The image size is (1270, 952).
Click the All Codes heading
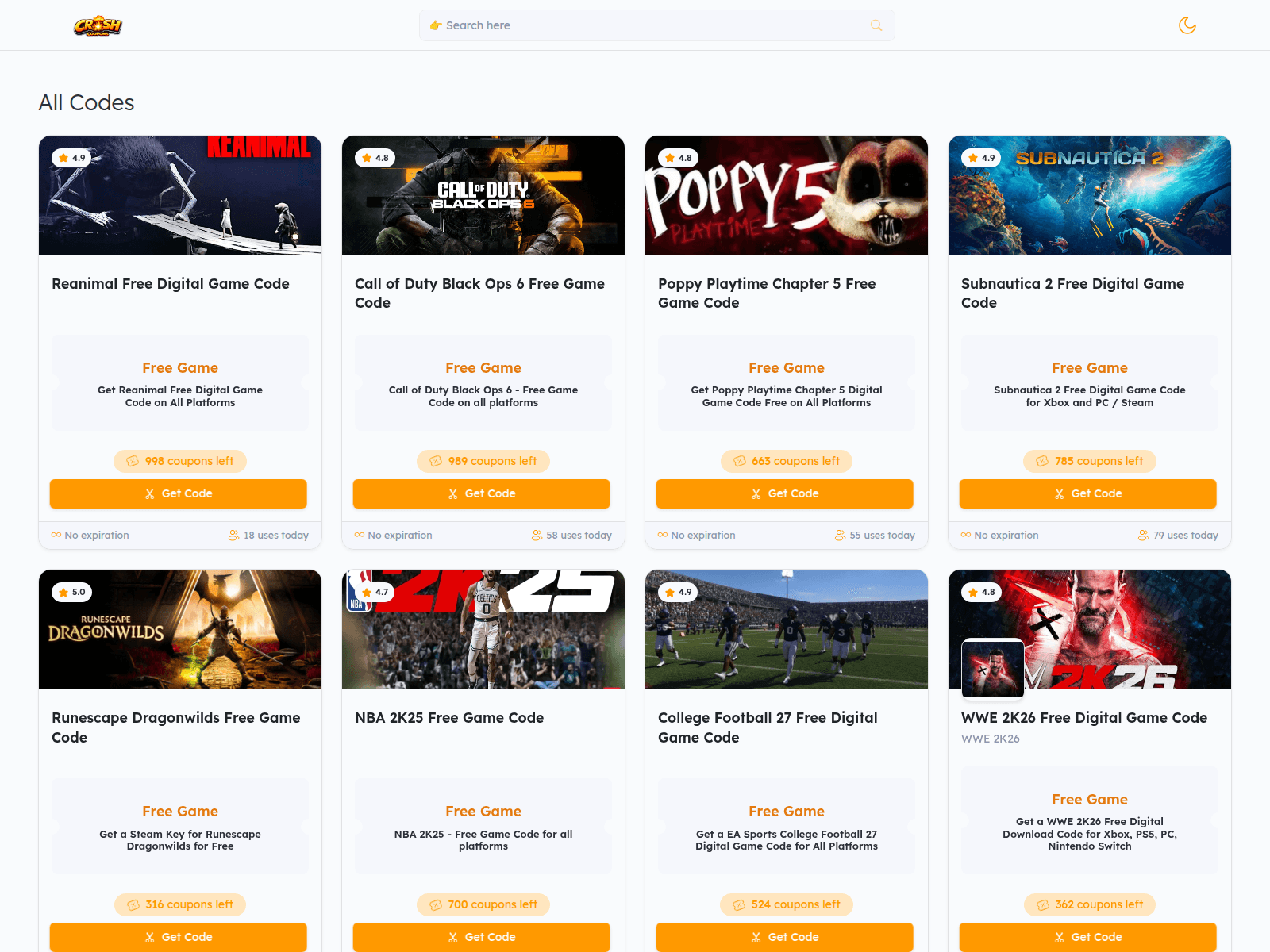point(87,103)
